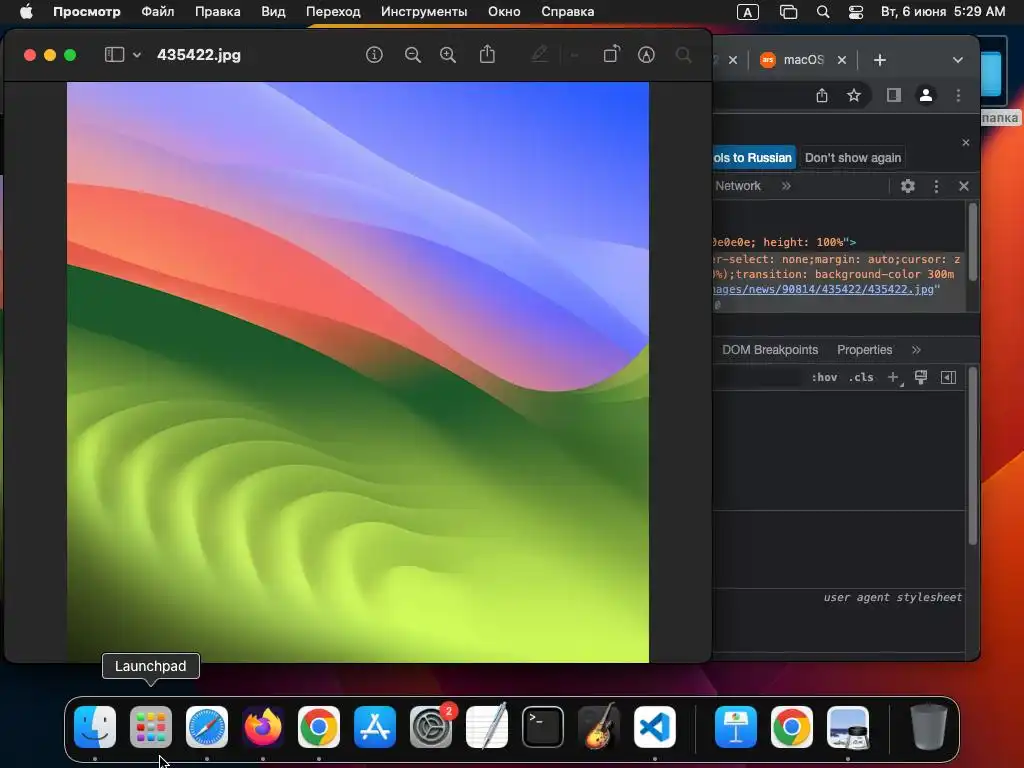Open the Apple menu
The height and width of the screenshot is (768, 1024).
click(x=26, y=12)
